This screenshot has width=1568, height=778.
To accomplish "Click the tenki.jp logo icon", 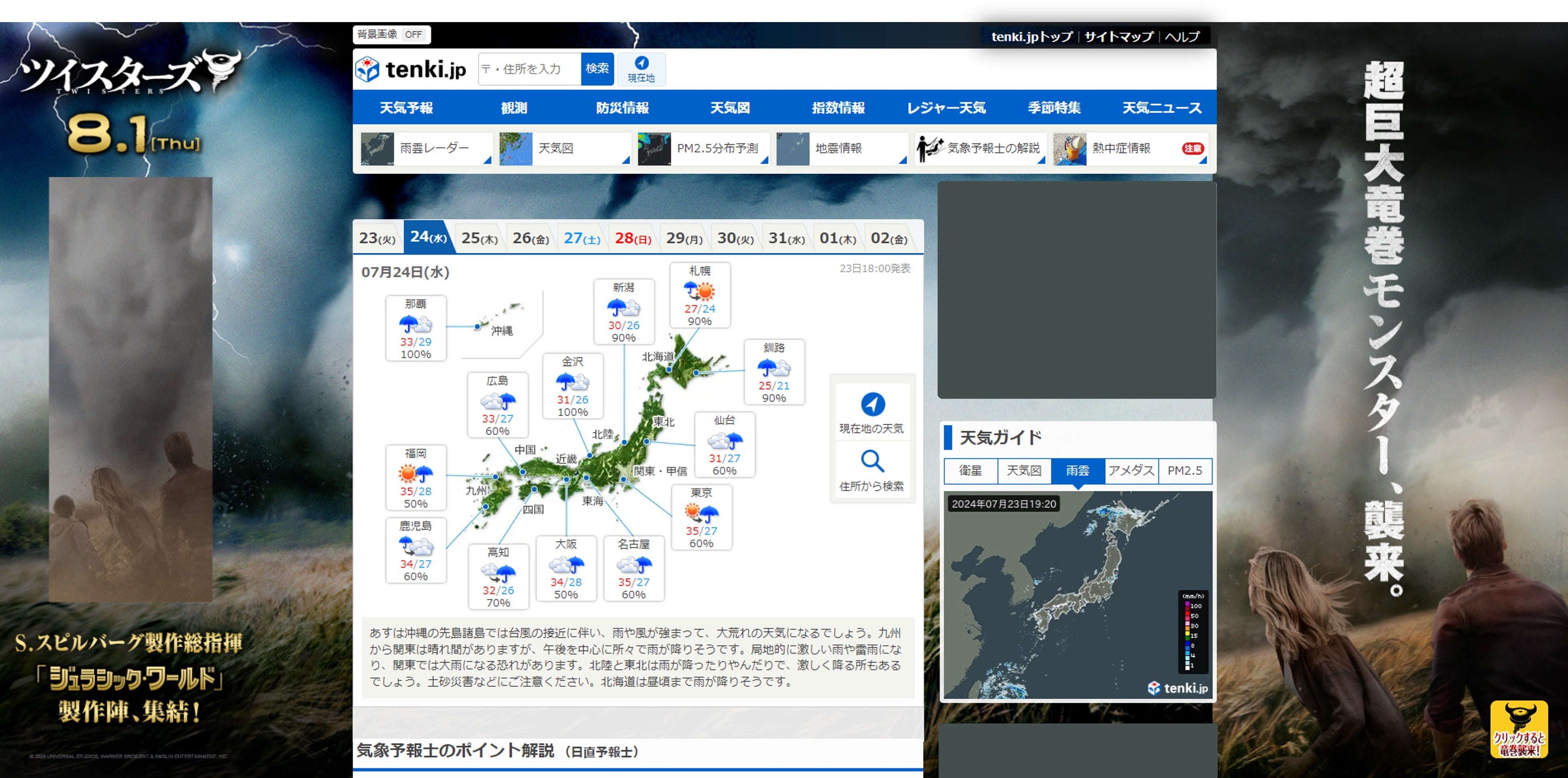I will pos(367,70).
